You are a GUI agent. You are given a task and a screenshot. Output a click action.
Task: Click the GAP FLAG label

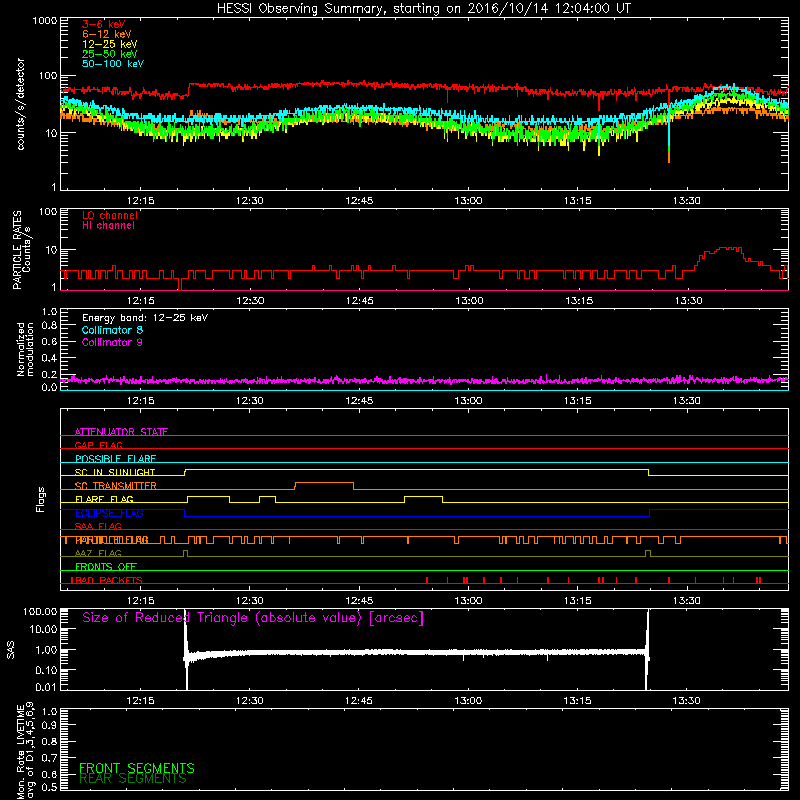pyautogui.click(x=98, y=445)
